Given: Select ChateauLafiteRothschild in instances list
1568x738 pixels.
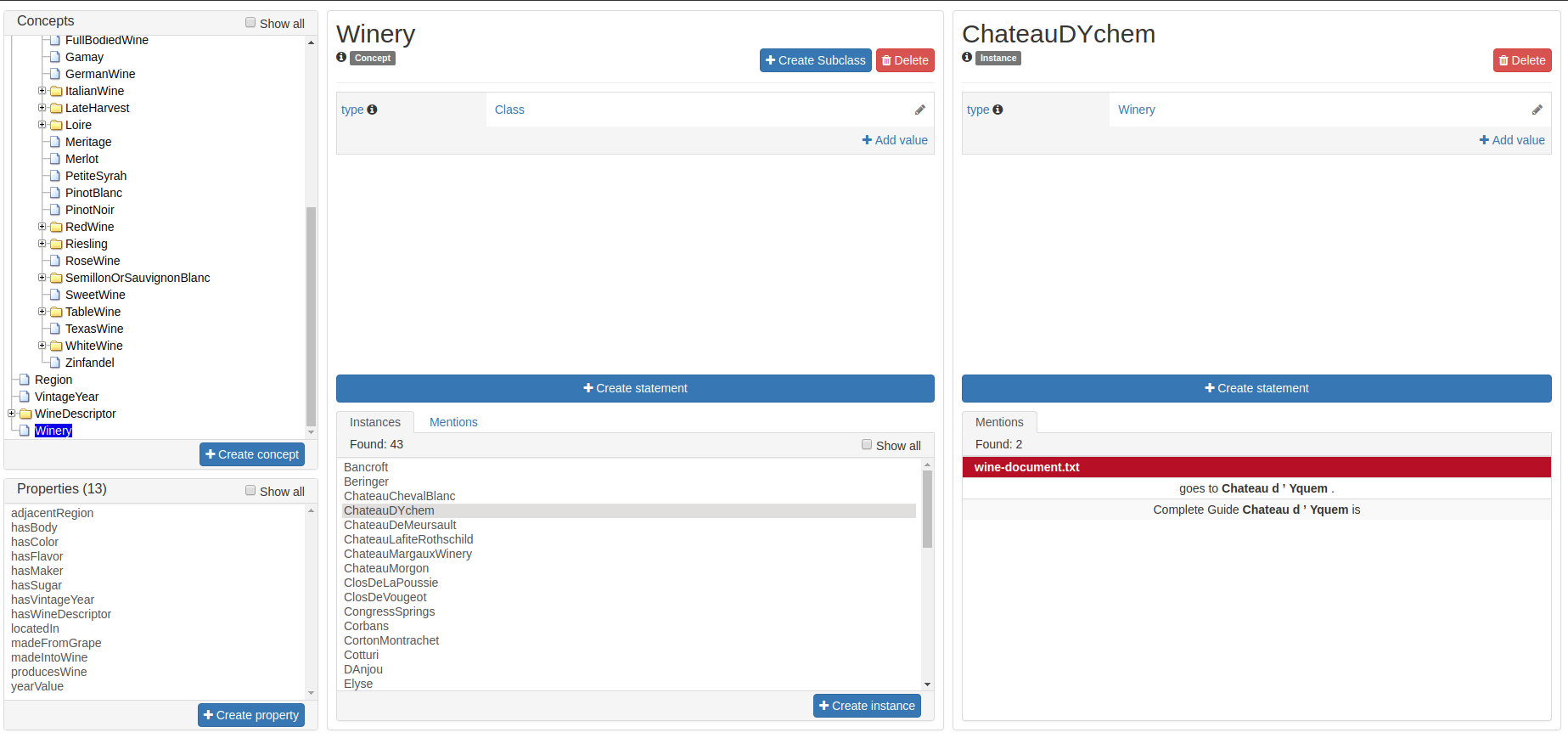Looking at the screenshot, I should click(408, 539).
